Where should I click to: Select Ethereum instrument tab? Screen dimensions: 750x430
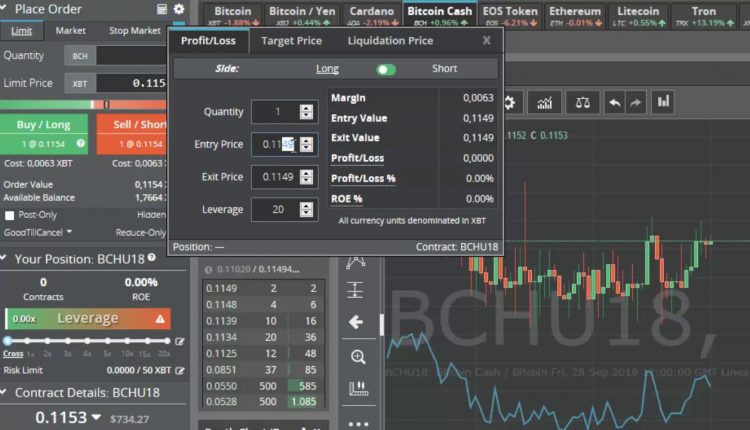pyautogui.click(x=575, y=15)
